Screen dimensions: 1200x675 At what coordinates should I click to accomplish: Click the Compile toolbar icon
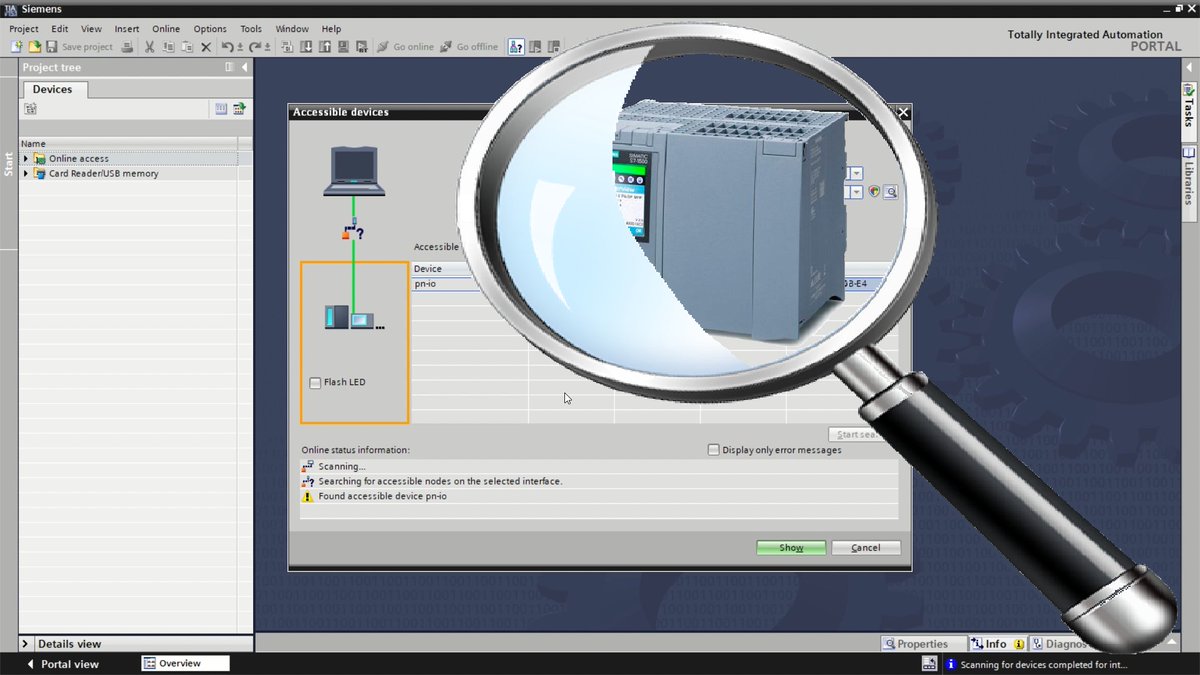[288, 47]
